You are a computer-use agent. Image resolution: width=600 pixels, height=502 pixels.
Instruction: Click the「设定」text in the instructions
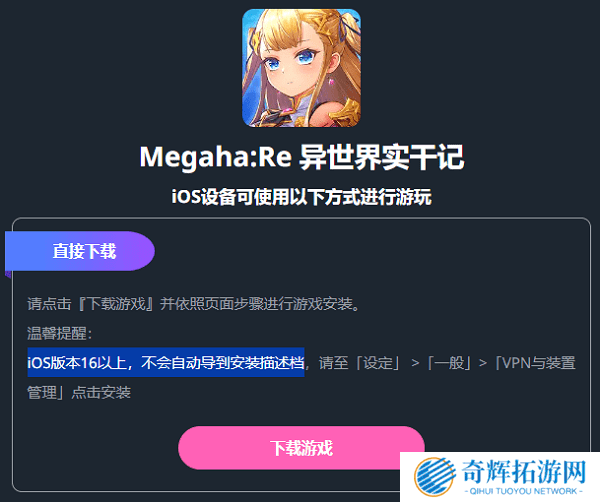click(378, 363)
